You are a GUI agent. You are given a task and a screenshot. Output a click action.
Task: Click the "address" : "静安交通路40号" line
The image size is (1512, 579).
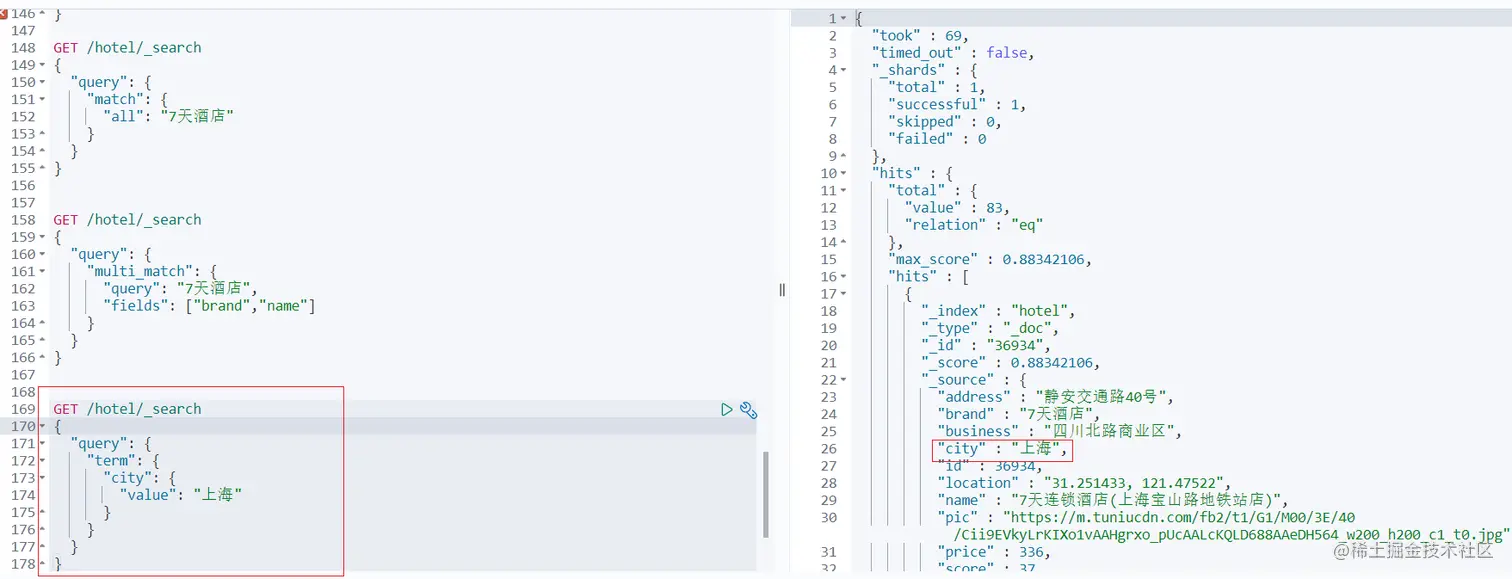(x=1054, y=397)
